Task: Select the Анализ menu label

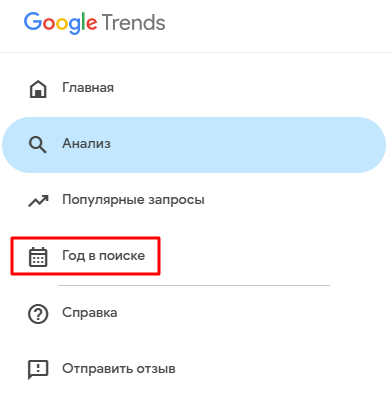Action: pos(86,144)
